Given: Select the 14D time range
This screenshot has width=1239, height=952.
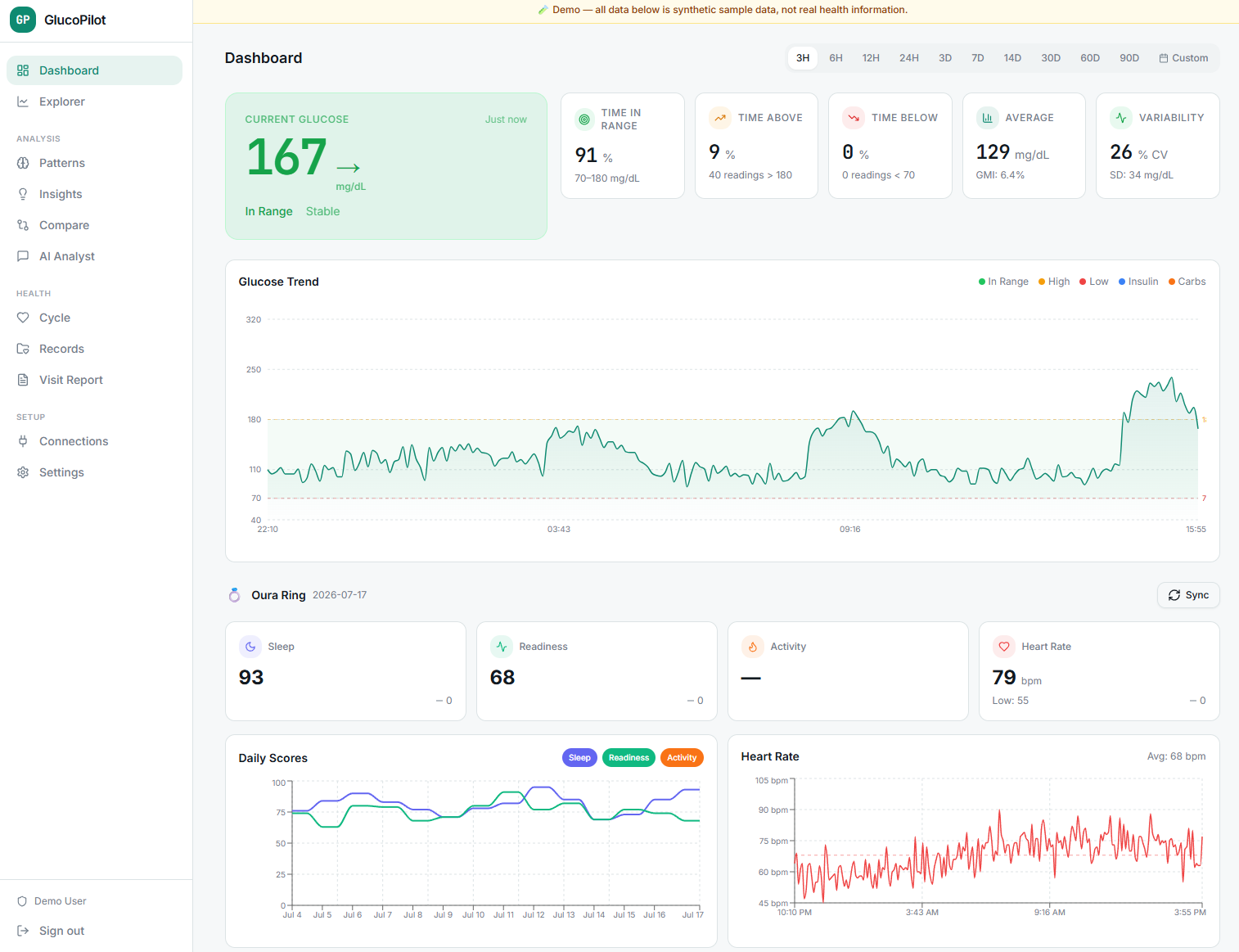Looking at the screenshot, I should pyautogui.click(x=1012, y=58).
